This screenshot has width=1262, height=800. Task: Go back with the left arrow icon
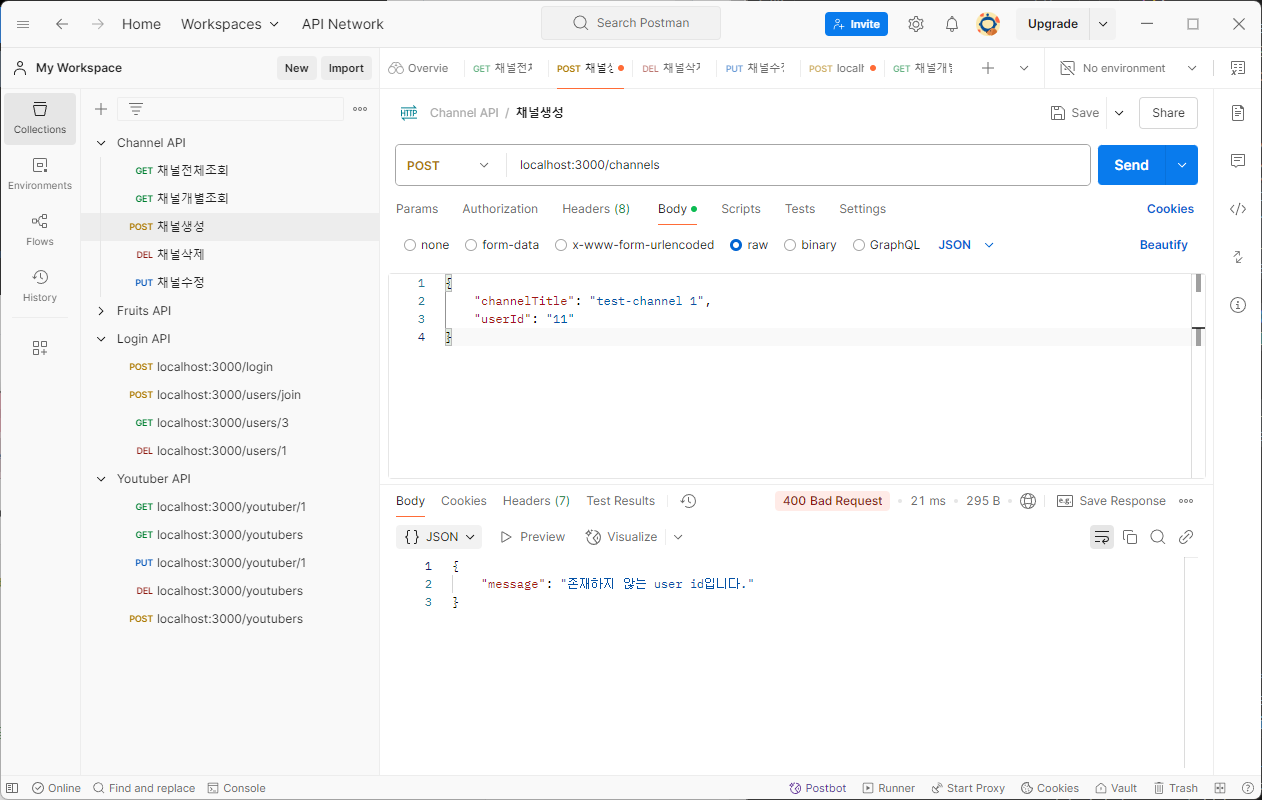(62, 24)
